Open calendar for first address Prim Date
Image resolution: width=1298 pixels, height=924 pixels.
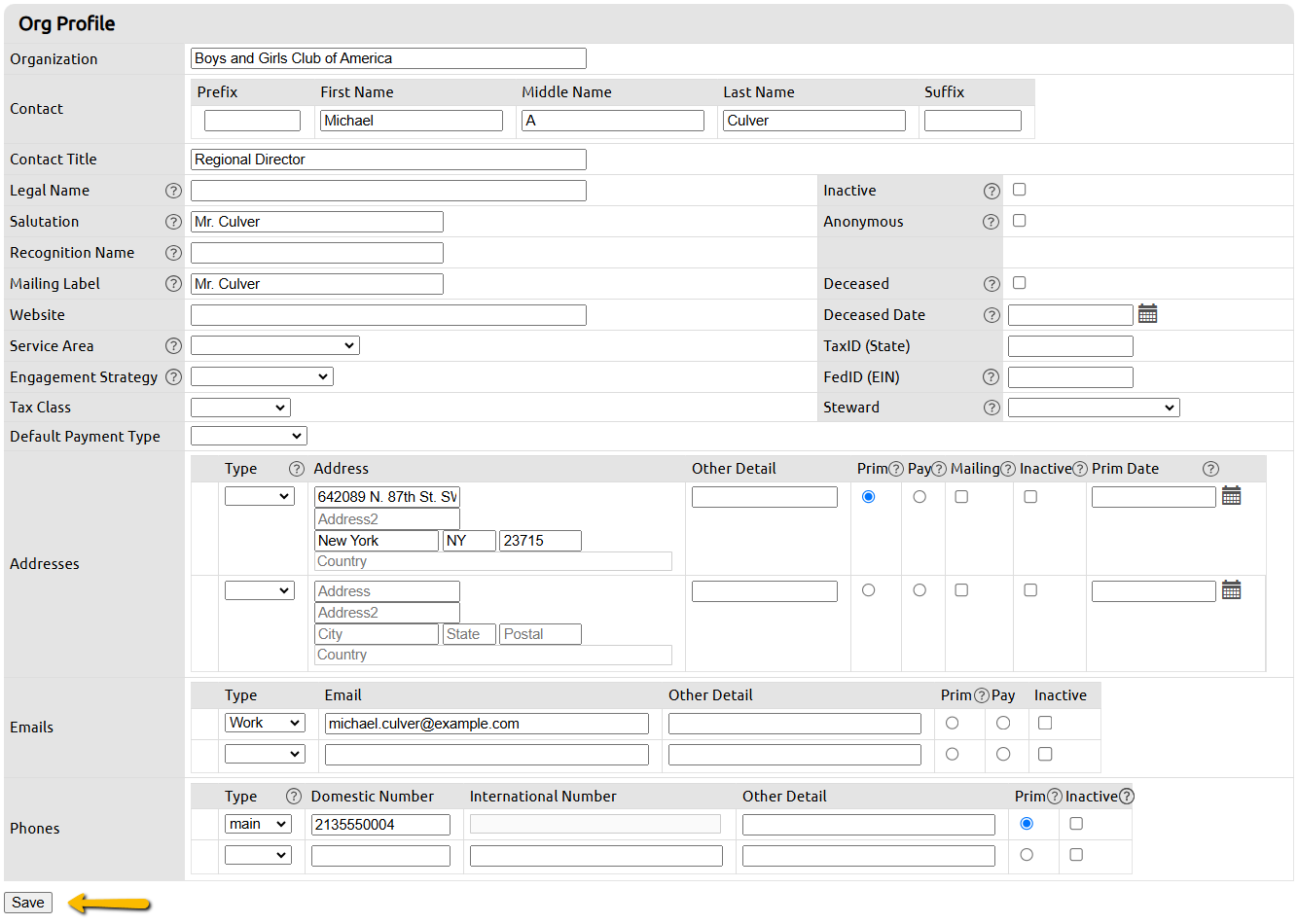[1232, 496]
